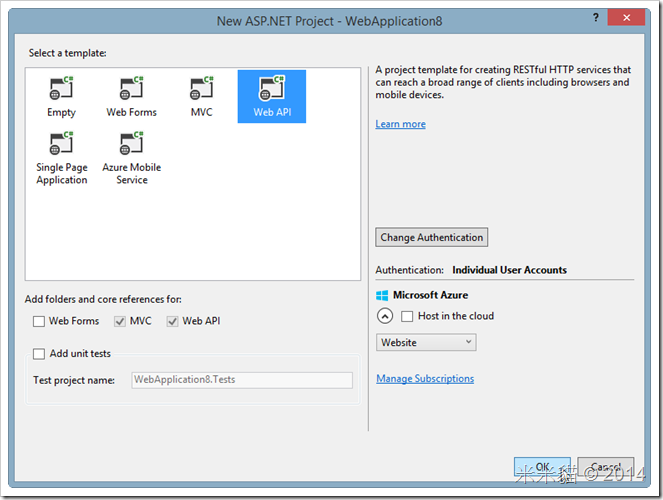Screen dimensions: 663x500
Task: Collapse the Microsoft Azure section chevron
Action: (x=385, y=316)
